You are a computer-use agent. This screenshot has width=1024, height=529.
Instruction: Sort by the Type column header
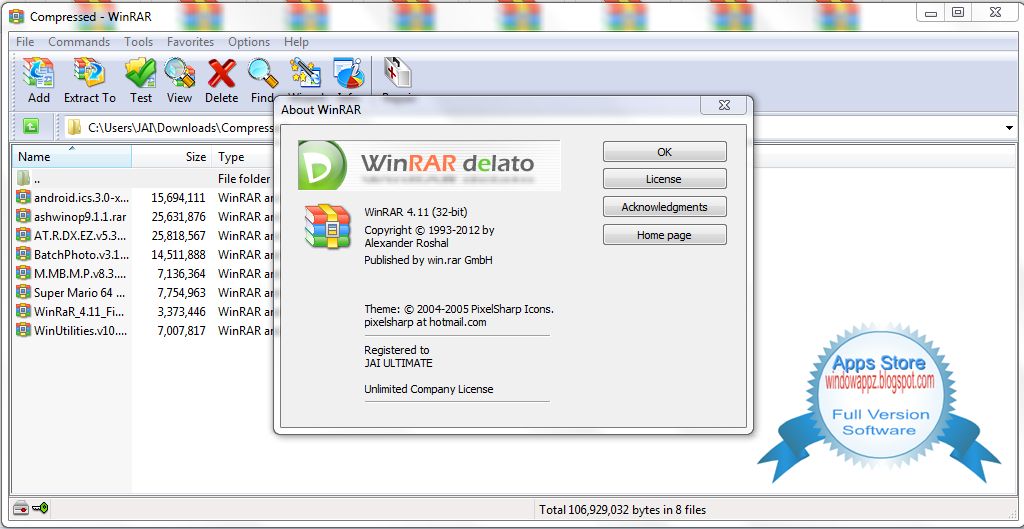pyautogui.click(x=244, y=157)
